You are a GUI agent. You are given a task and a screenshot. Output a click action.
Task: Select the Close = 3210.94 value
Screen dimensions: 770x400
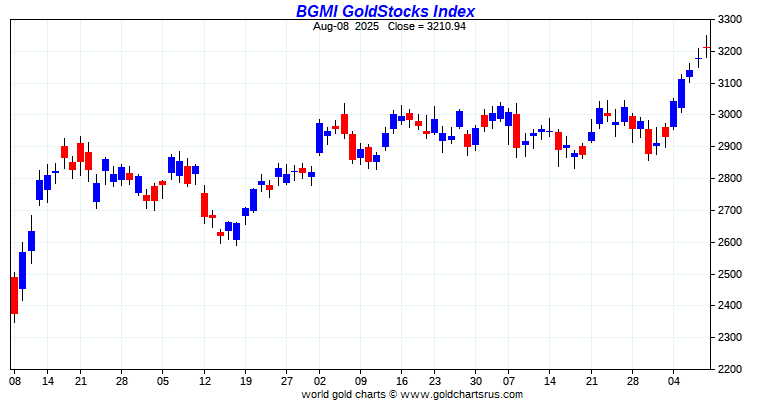(427, 27)
